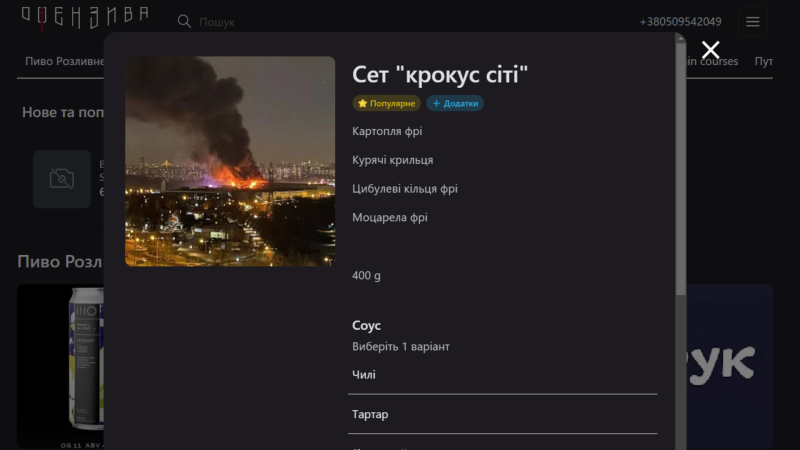Open the hamburger menu
This screenshot has height=450, width=800.
[753, 21]
